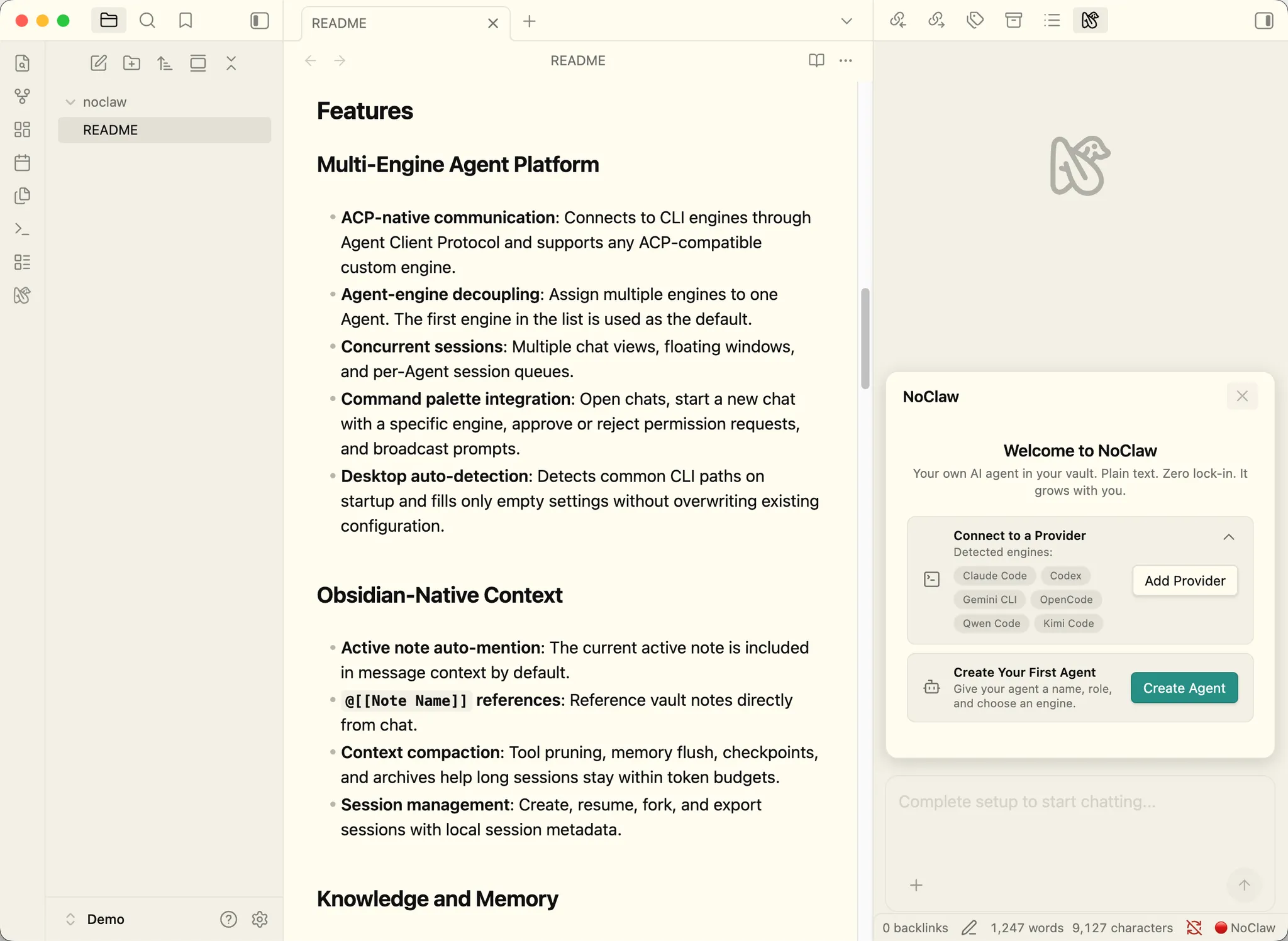Open settings gear icon
Image resolution: width=1288 pixels, height=941 pixels.
[x=260, y=920]
